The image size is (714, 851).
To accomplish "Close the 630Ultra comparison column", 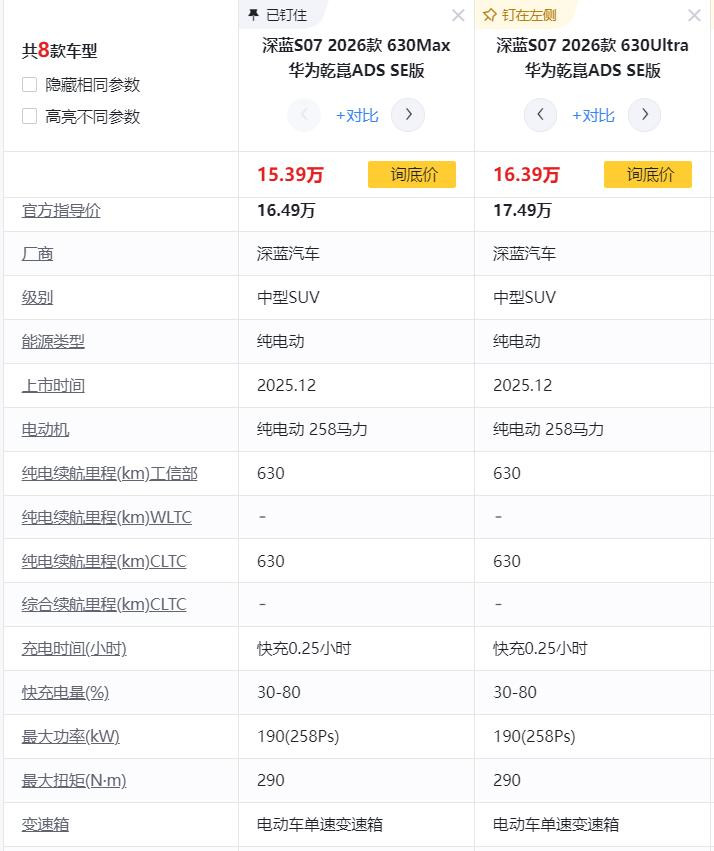I will point(694,15).
